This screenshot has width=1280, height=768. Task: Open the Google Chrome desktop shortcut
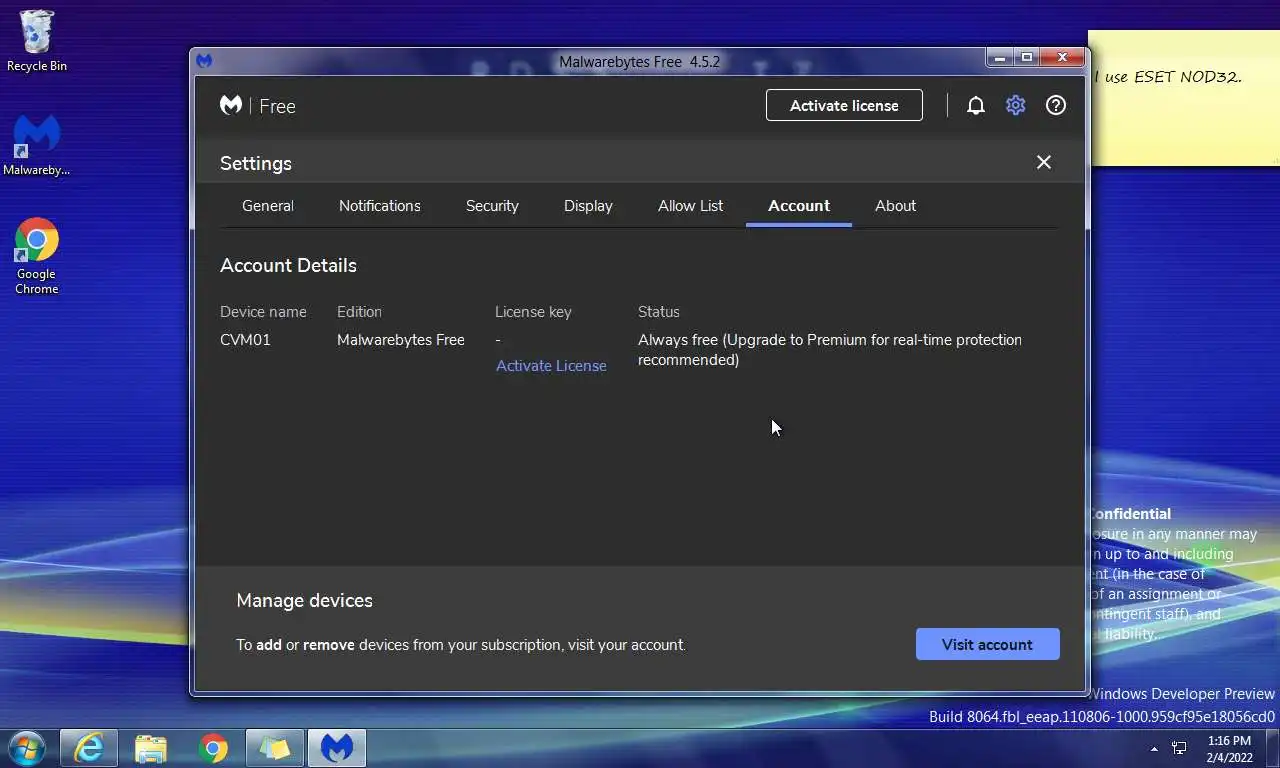point(37,256)
